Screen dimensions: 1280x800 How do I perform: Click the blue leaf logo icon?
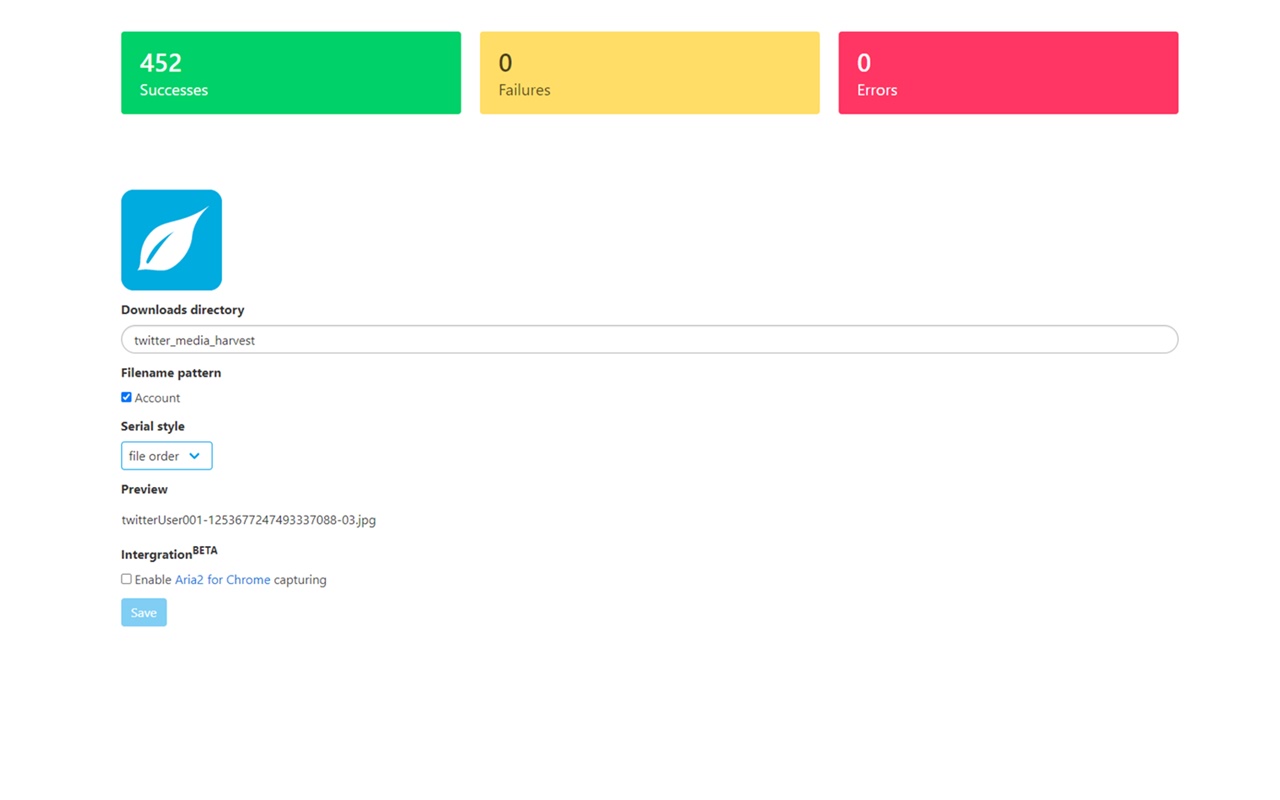171,240
